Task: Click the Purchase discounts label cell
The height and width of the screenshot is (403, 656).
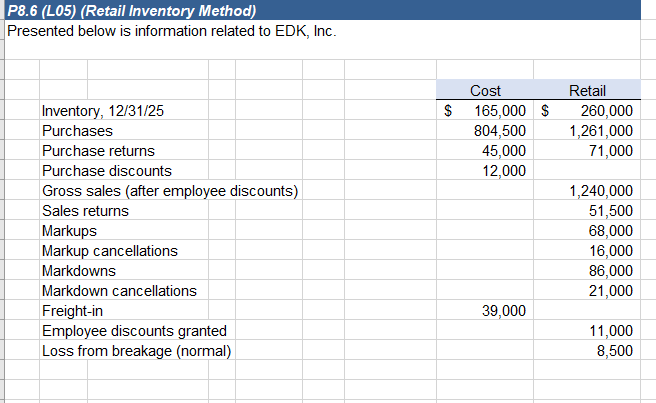Action: 107,171
